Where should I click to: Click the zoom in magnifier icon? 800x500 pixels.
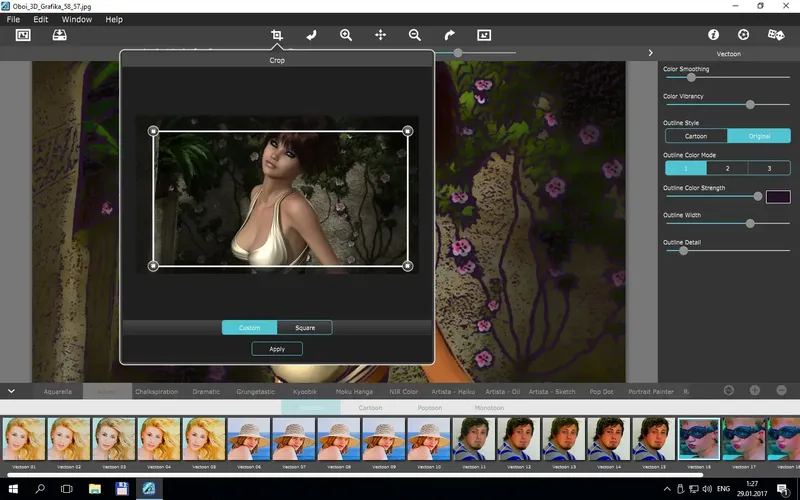click(x=346, y=35)
